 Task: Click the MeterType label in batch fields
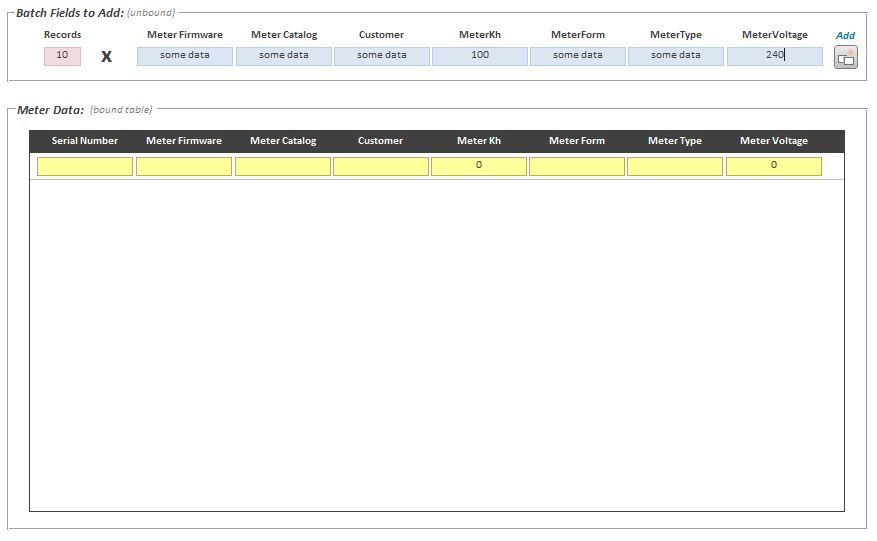pos(676,35)
